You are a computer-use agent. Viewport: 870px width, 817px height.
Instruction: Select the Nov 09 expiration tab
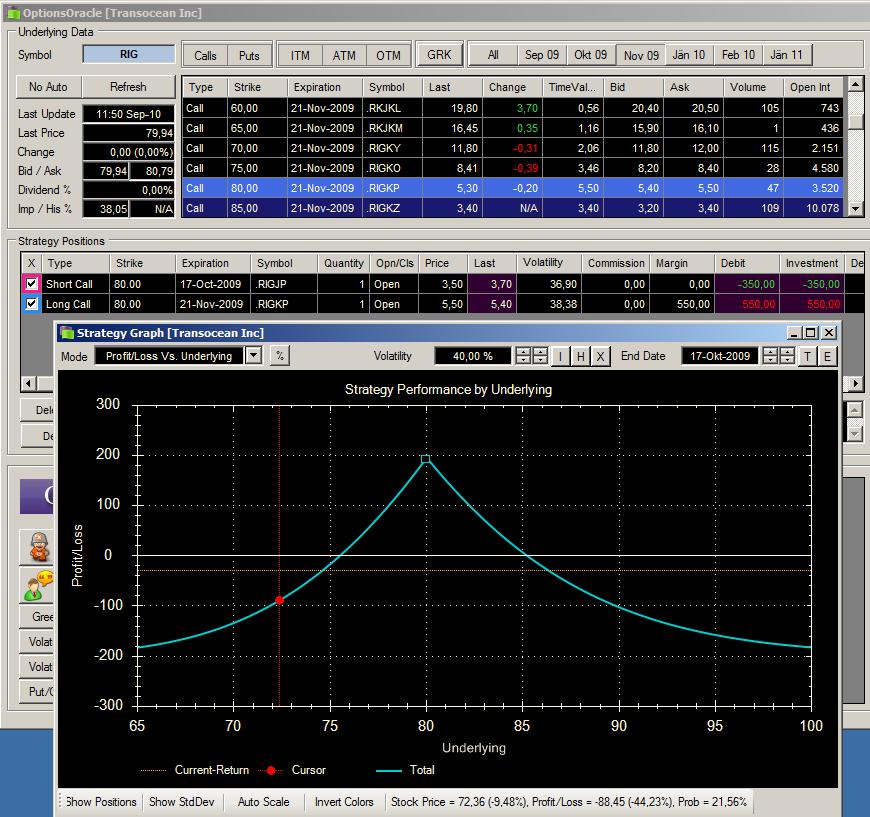coord(641,56)
